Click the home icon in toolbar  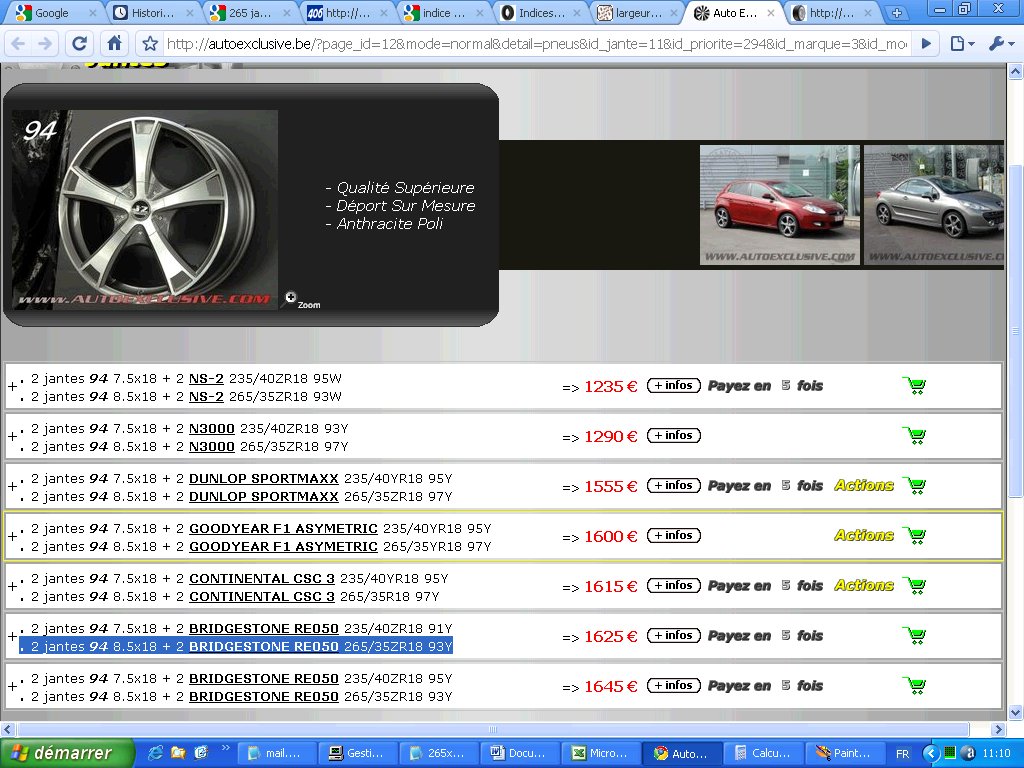[115, 44]
